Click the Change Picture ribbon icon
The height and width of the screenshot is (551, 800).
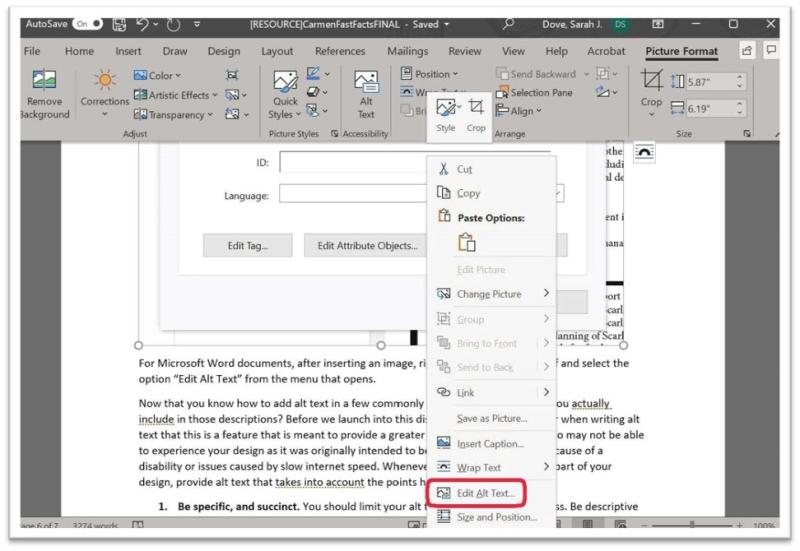[x=235, y=95]
